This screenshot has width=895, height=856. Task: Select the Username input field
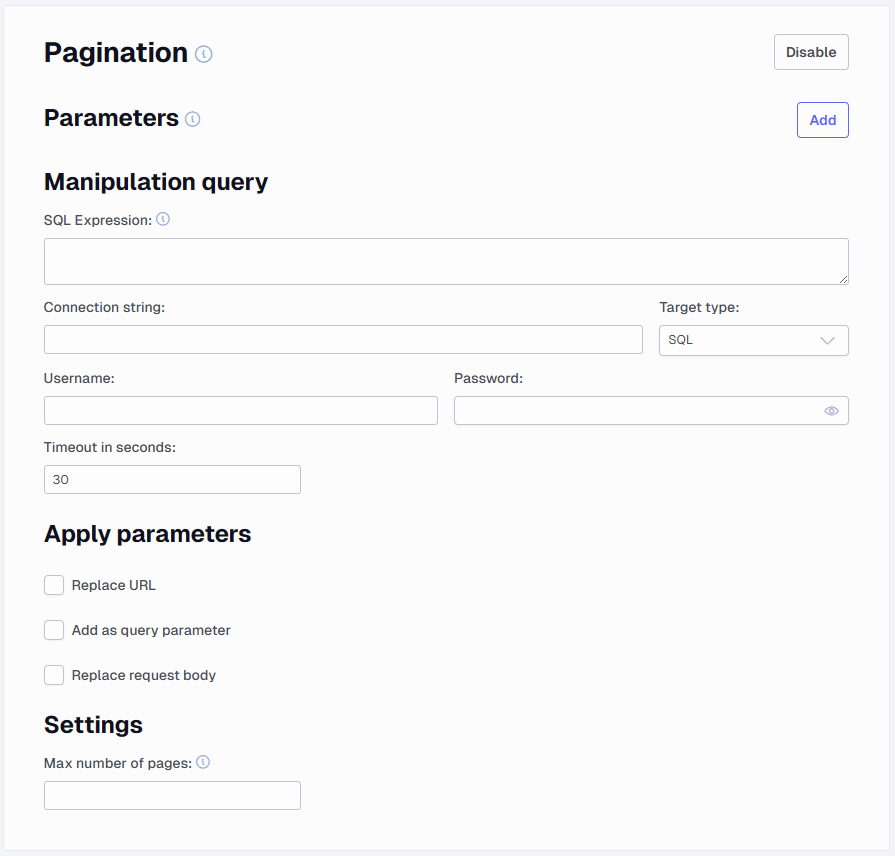point(241,410)
